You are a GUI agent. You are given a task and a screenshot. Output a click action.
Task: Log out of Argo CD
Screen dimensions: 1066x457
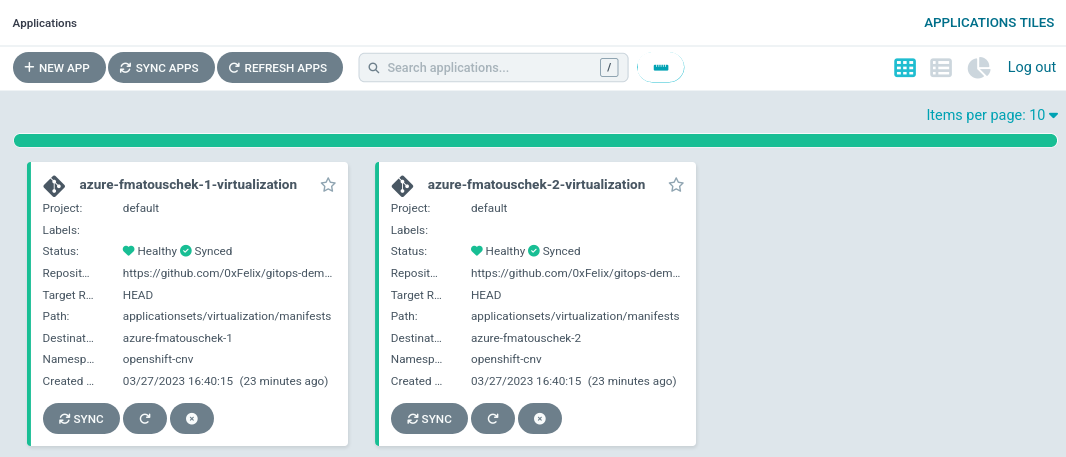click(1031, 67)
